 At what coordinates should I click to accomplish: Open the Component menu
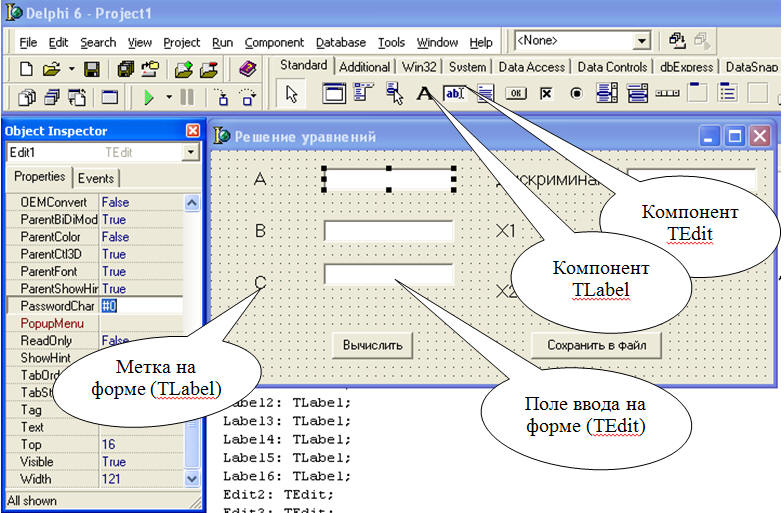pyautogui.click(x=274, y=43)
